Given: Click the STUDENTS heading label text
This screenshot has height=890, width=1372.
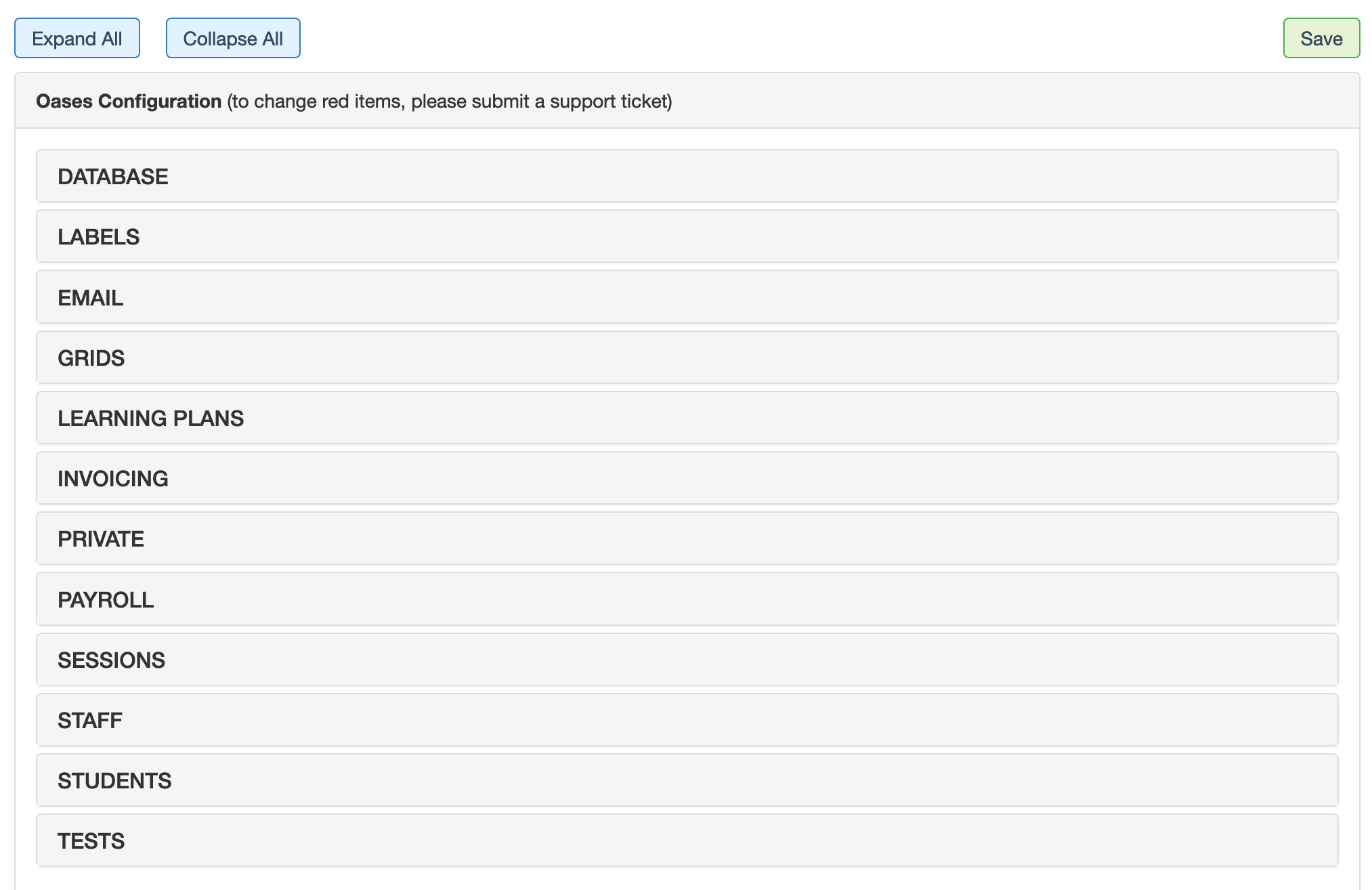Looking at the screenshot, I should pos(114,781).
